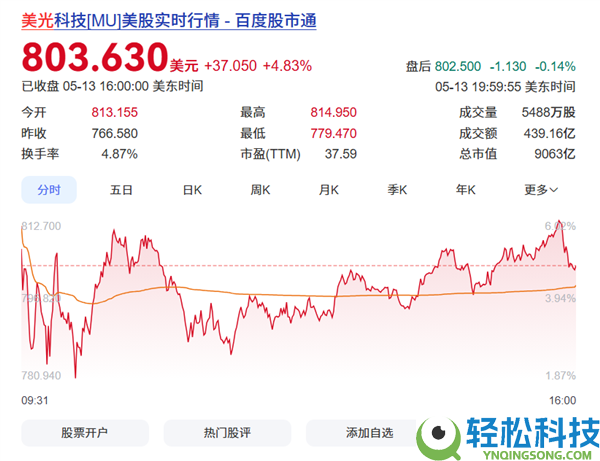The width and height of the screenshot is (600, 461).
Task: Switch to the 年K chart tab
Action: 465,190
